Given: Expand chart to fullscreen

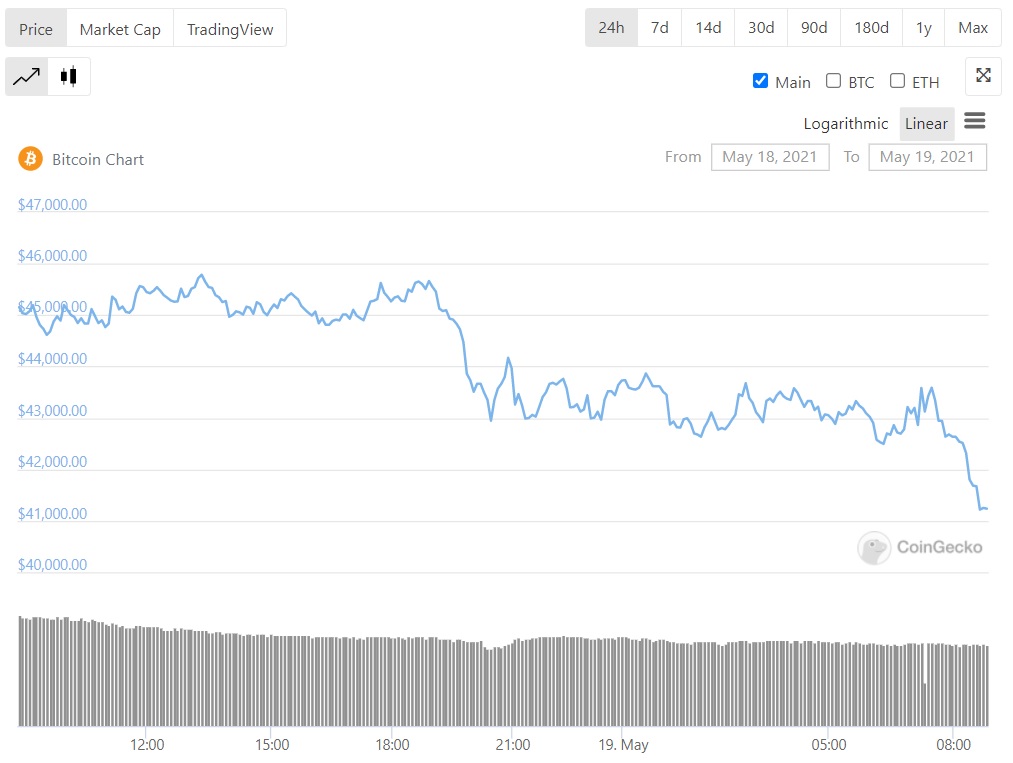Looking at the screenshot, I should tap(983, 76).
